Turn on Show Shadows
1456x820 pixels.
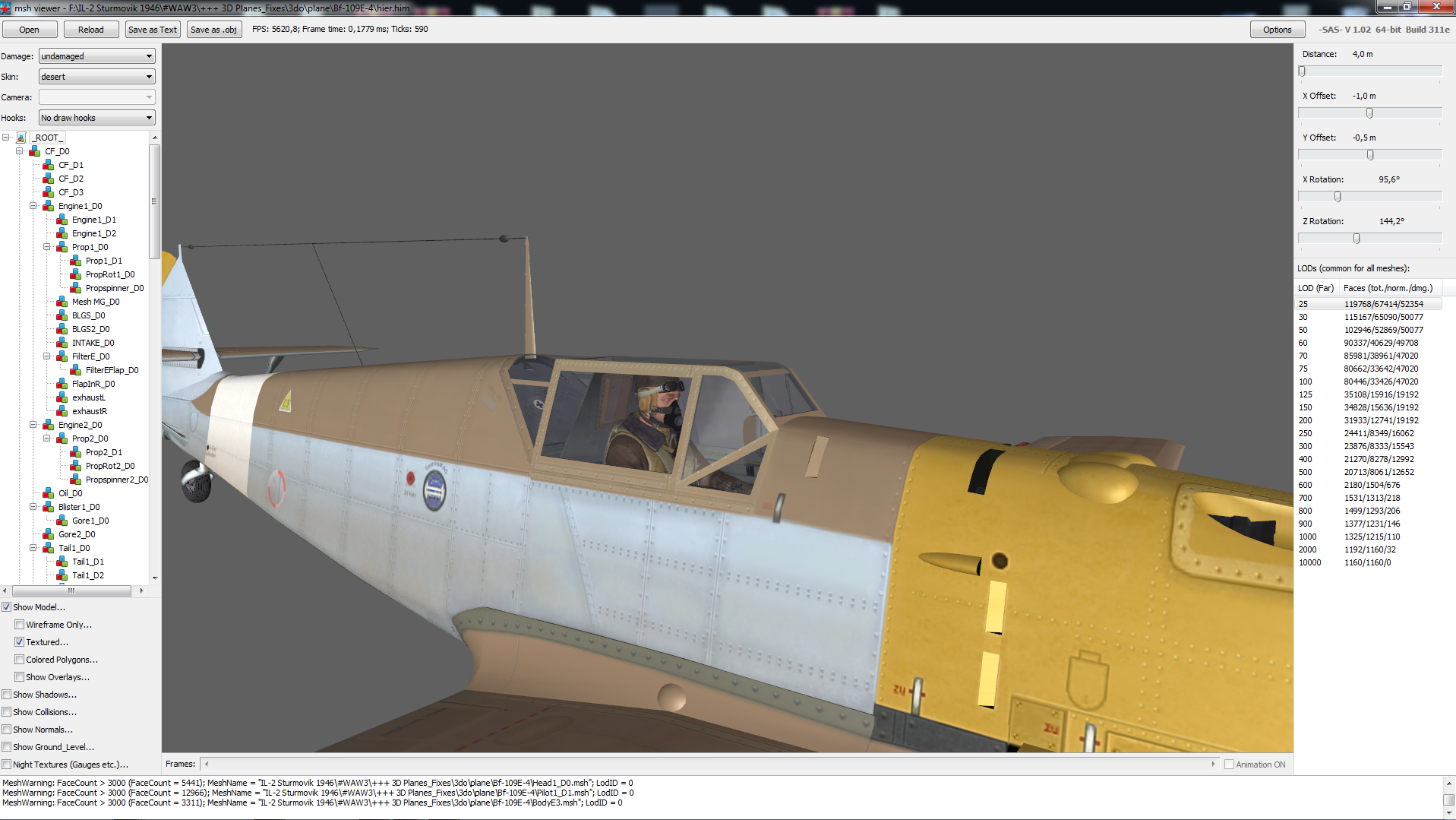[x=7, y=695]
